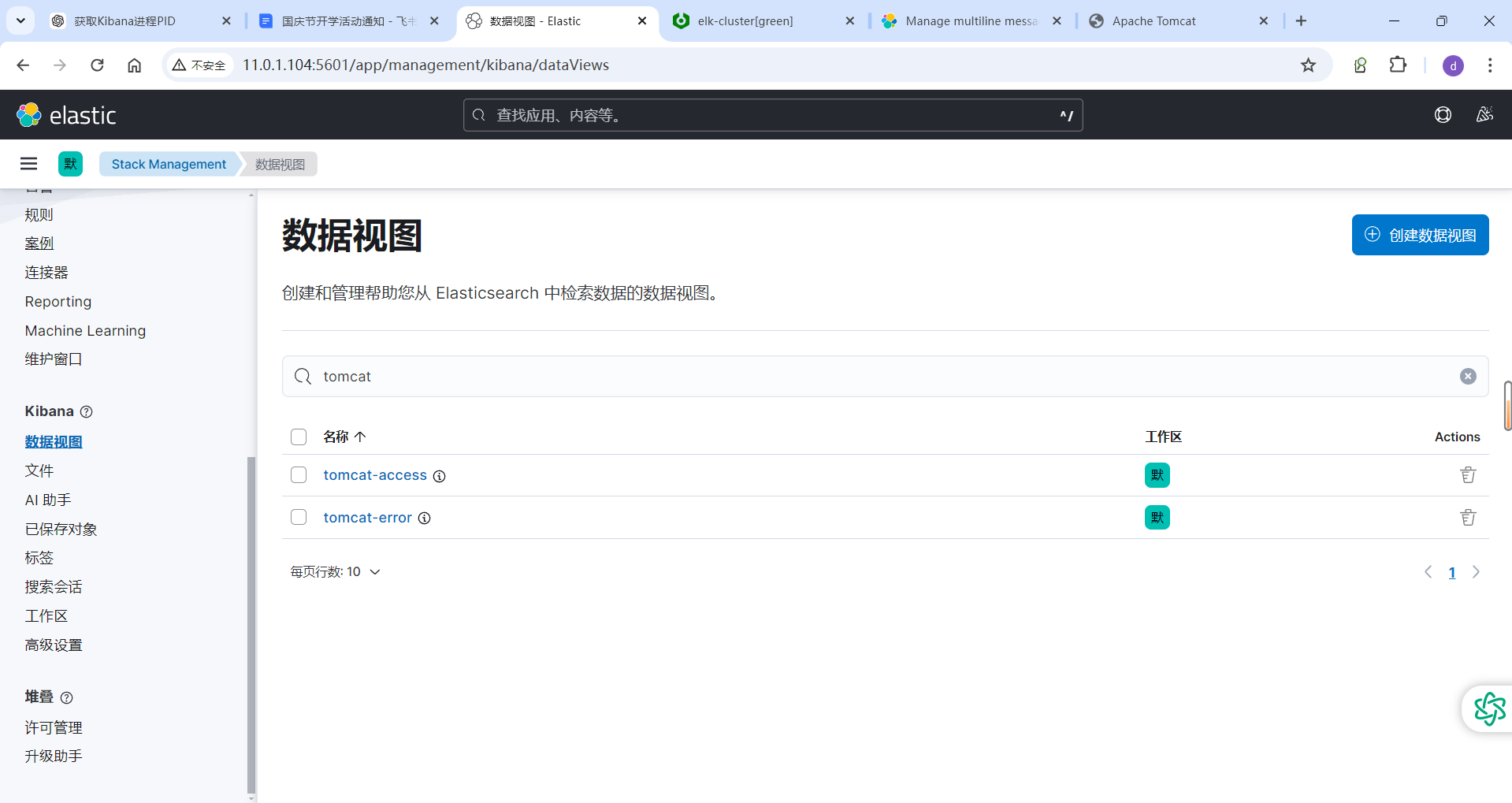Switch to the 国庆节开学活动通知 tab
The height and width of the screenshot is (803, 1512).
tap(348, 21)
